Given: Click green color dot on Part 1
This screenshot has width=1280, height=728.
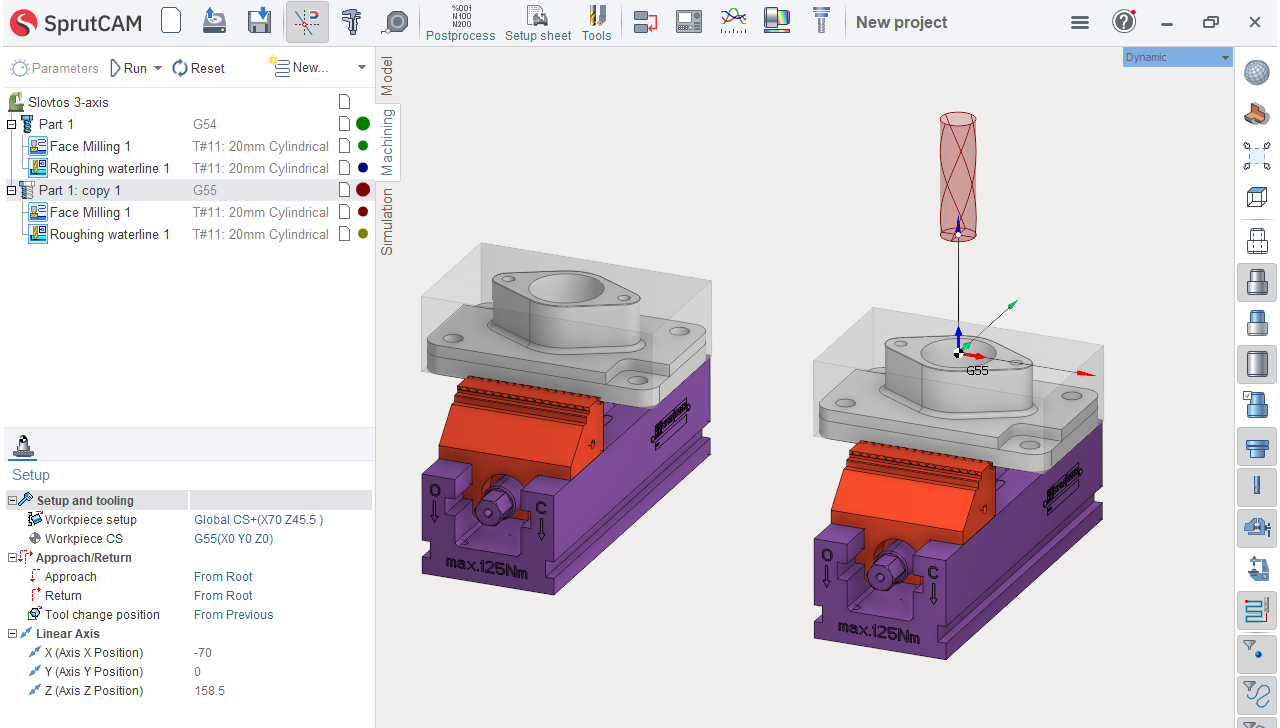Looking at the screenshot, I should tap(363, 124).
